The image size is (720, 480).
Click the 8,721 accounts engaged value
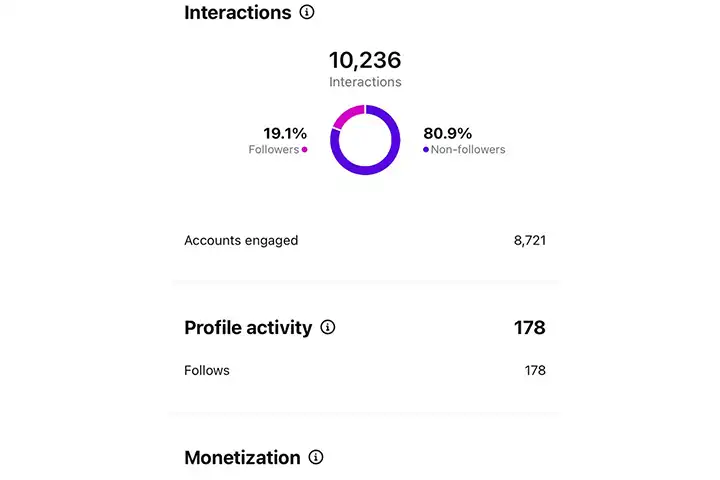(x=529, y=240)
